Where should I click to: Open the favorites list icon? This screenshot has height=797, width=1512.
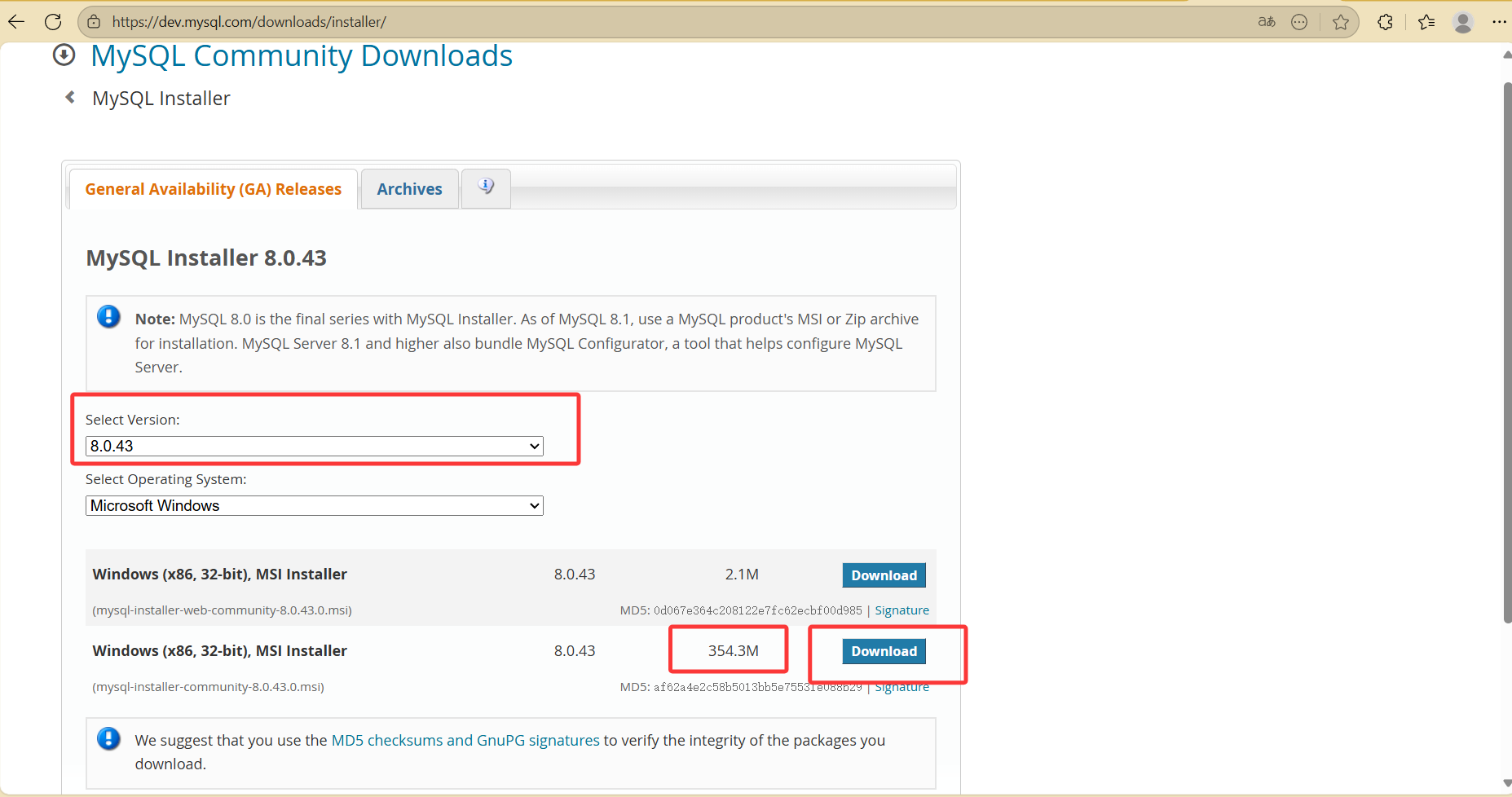[1426, 22]
